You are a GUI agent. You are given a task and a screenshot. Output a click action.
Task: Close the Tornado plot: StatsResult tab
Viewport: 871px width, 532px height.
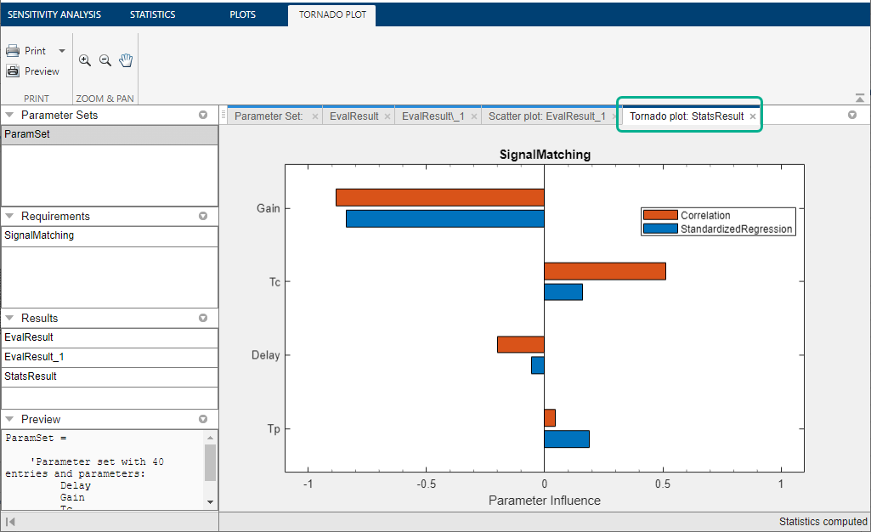point(753,117)
